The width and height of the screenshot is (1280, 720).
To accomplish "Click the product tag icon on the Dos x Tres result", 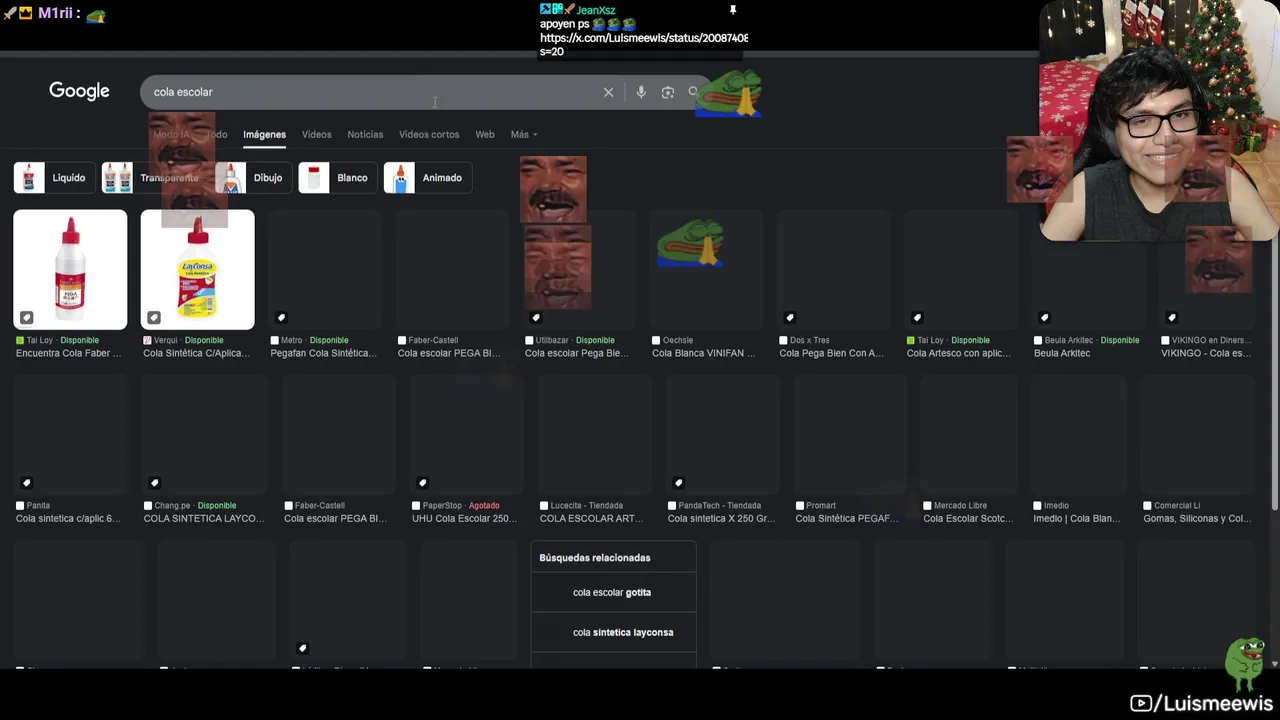I will (x=790, y=318).
